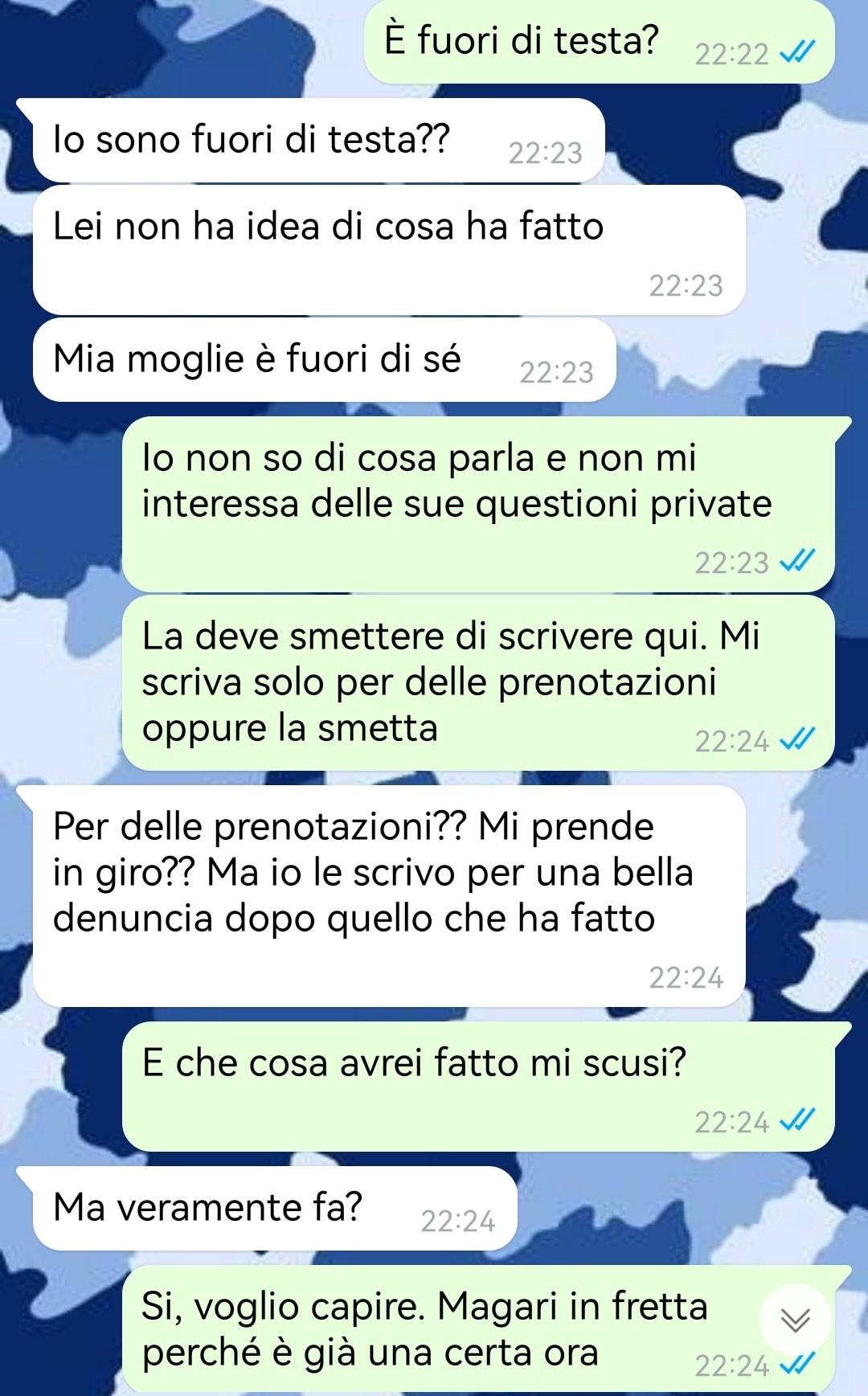This screenshot has width=868, height=1396.
Task: Tap outgoing message 'È fuori di testa?'
Action: [x=600, y=42]
